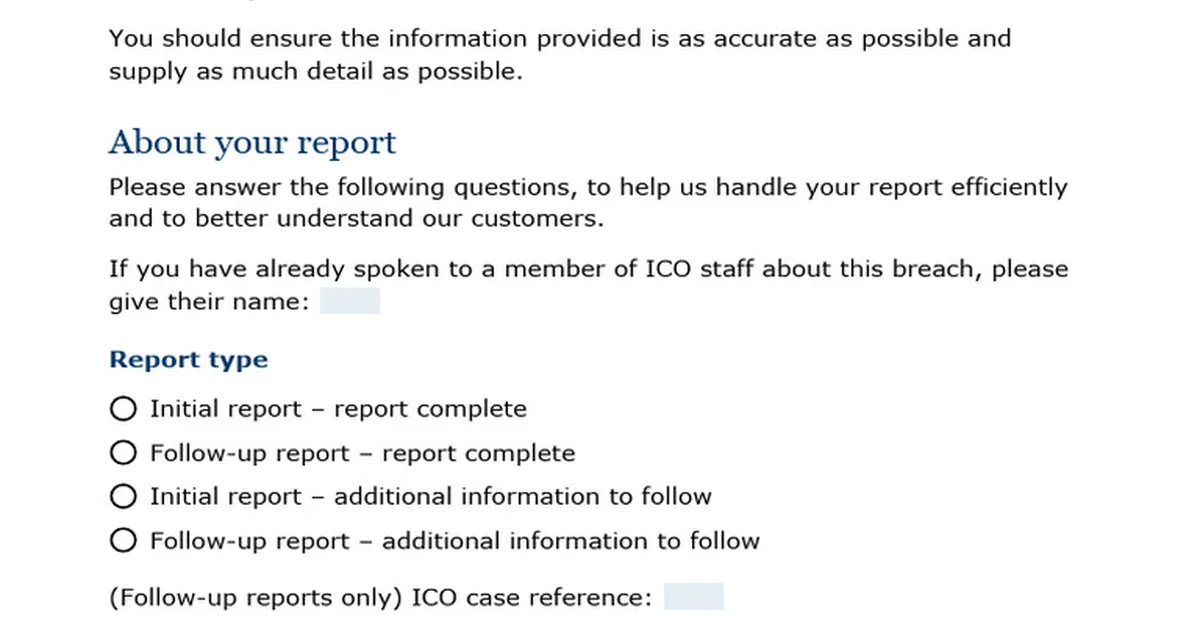Viewport: 1200px width, 628px height.
Task: Click the ICO staff member name input field
Action: [x=350, y=300]
